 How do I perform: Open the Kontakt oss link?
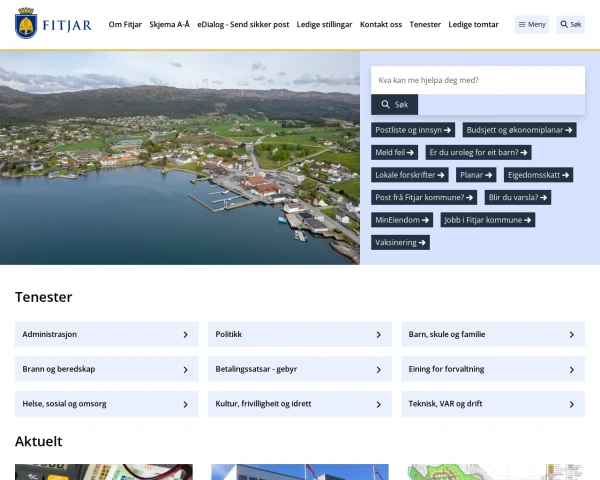point(381,24)
